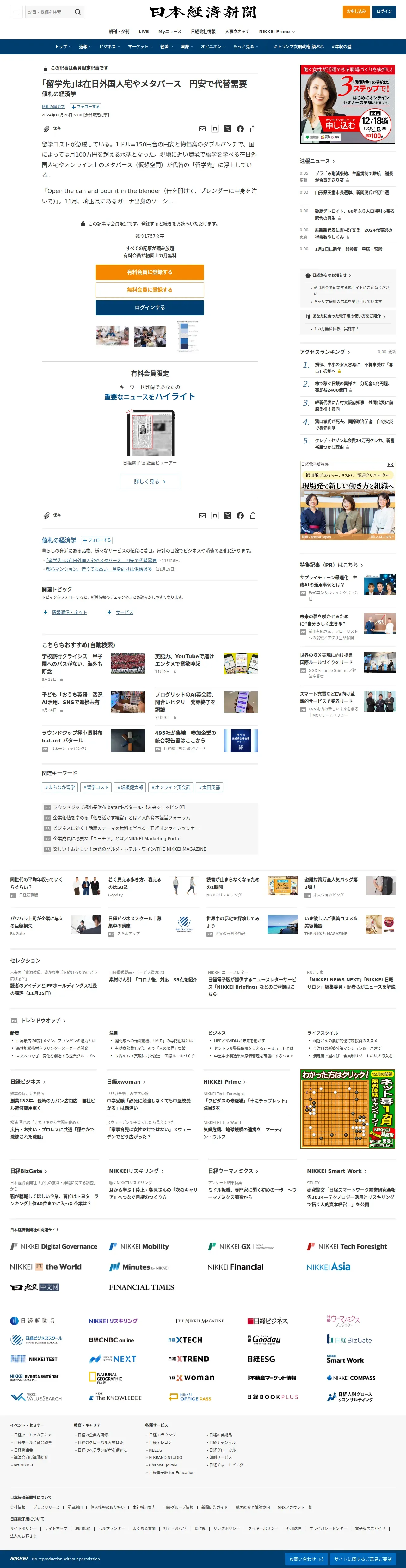Viewport: 406px width, 1568px height.
Task: Click the orange 有料会員に登録する button
Action: pos(150,272)
